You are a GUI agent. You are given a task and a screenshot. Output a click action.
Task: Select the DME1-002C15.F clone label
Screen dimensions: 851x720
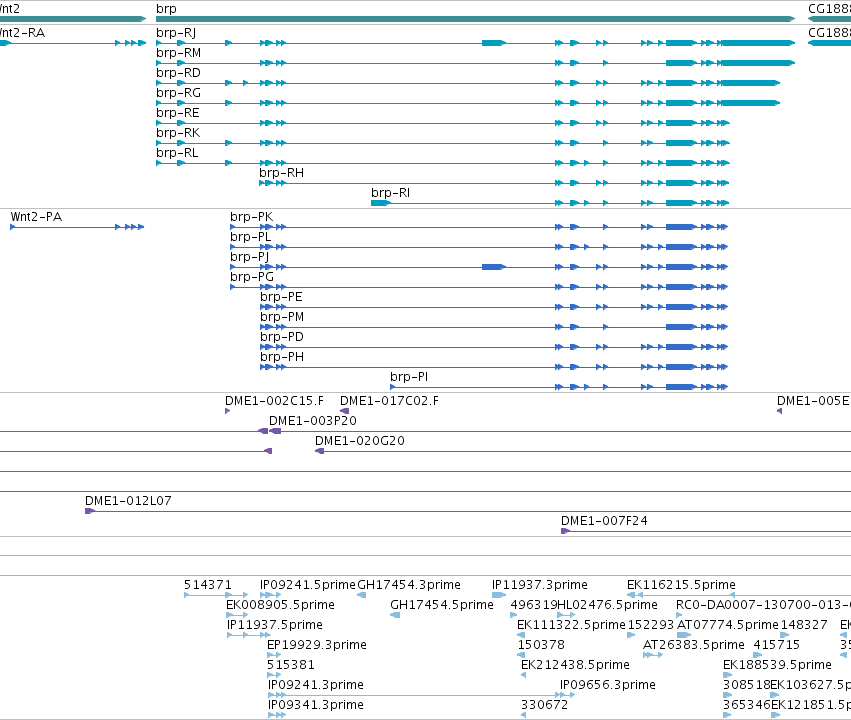coord(274,401)
